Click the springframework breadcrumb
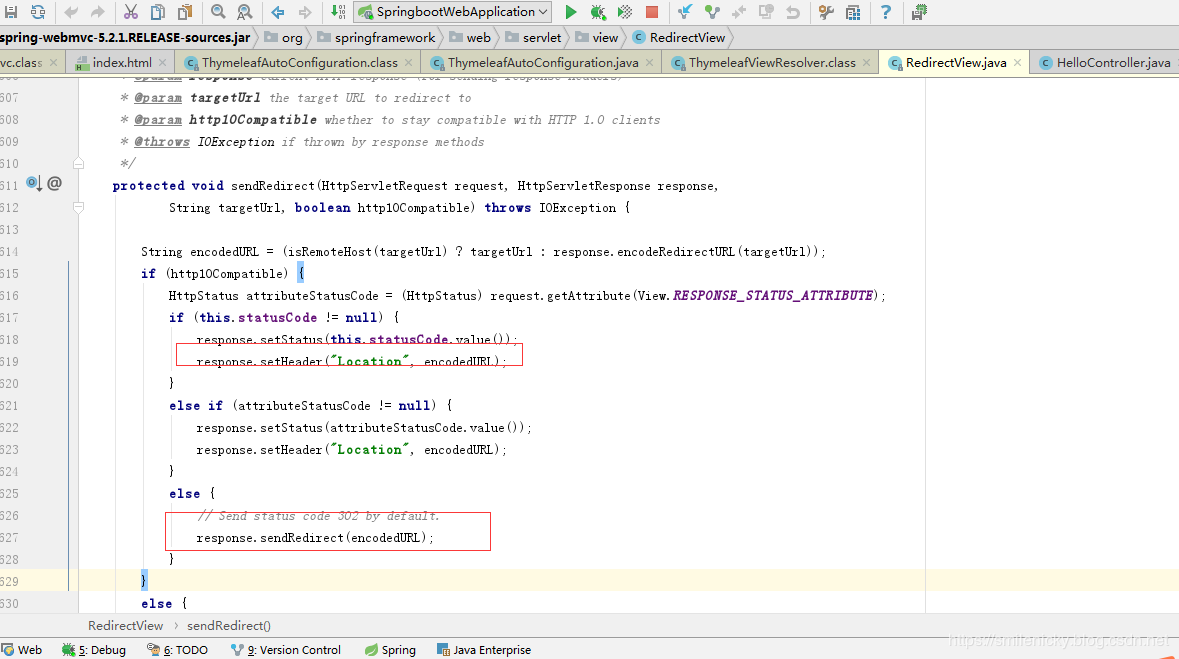The height and width of the screenshot is (659, 1179). (377, 38)
